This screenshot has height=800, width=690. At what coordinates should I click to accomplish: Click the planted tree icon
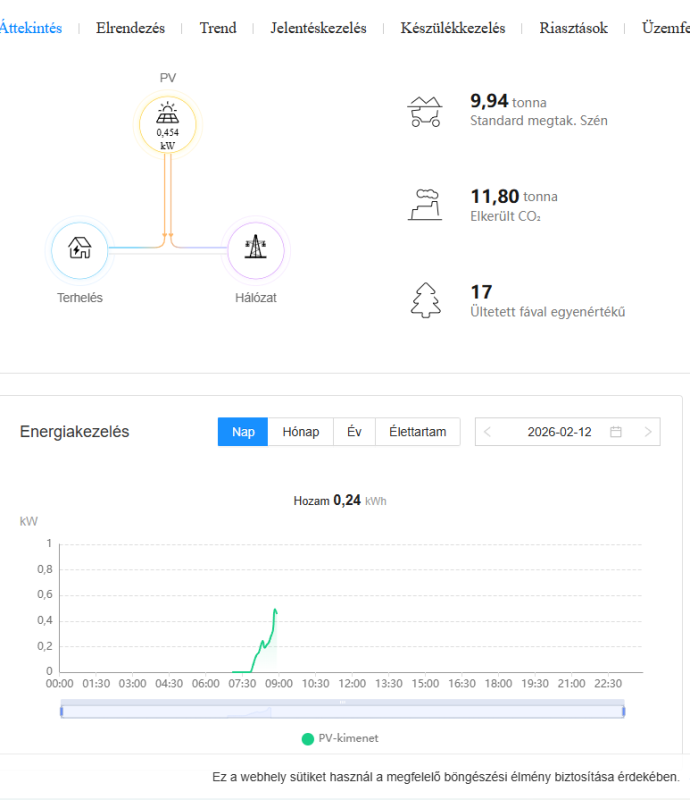426,300
